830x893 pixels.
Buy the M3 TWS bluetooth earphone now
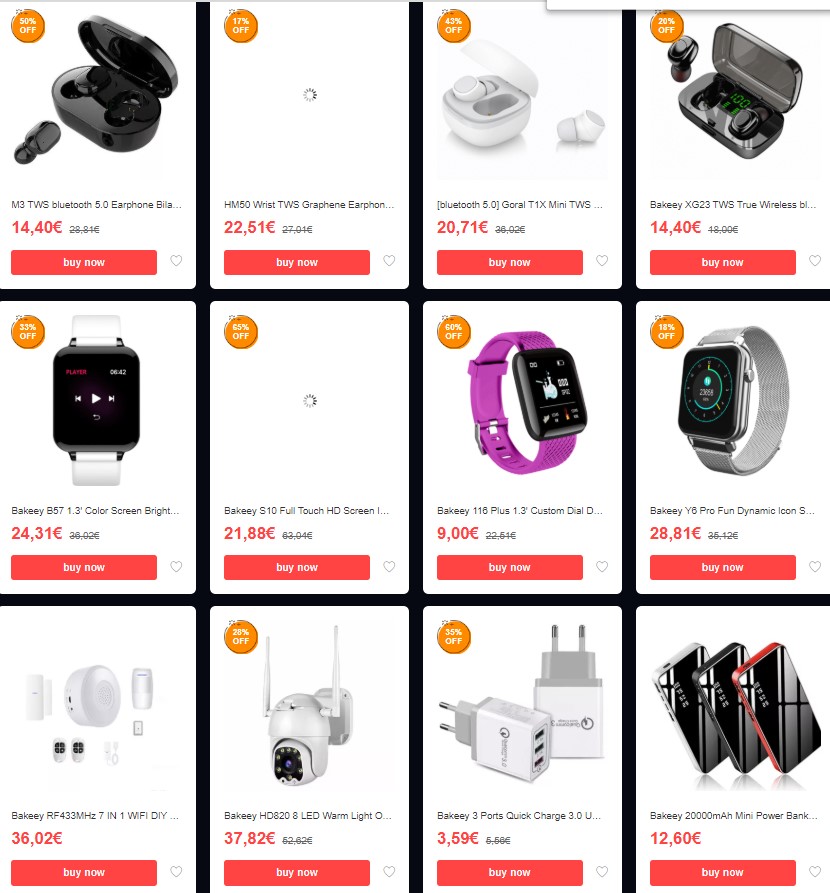pos(84,263)
